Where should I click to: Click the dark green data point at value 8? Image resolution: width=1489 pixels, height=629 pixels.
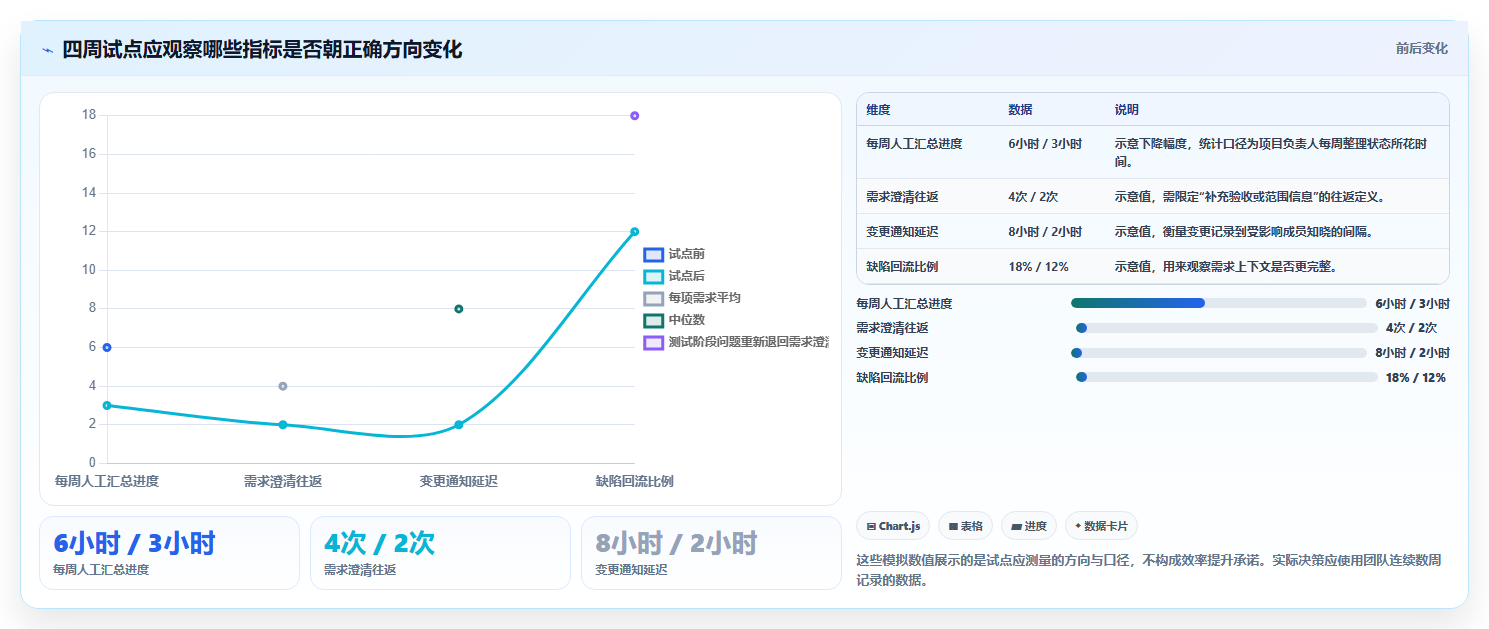[x=459, y=309]
